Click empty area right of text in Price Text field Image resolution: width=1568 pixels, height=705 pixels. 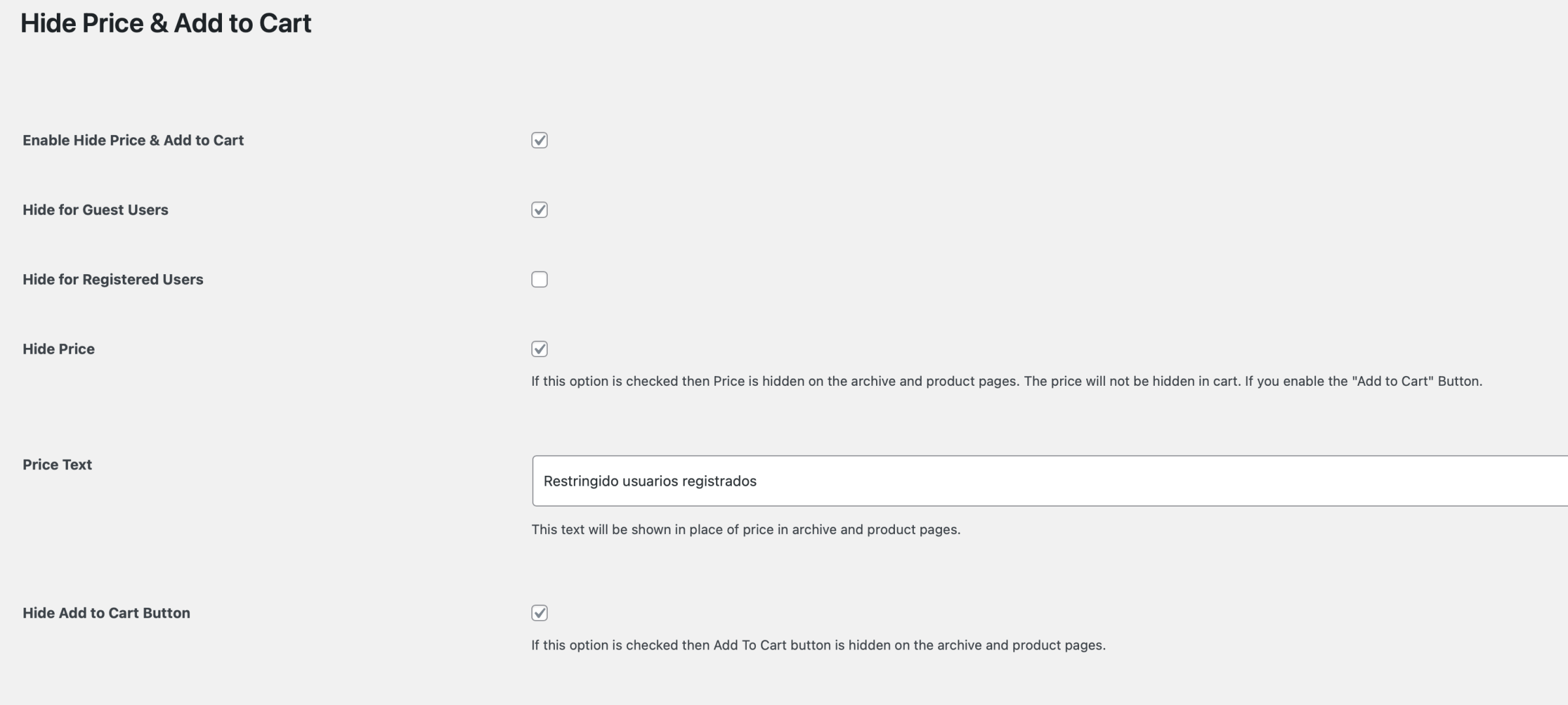1162,481
